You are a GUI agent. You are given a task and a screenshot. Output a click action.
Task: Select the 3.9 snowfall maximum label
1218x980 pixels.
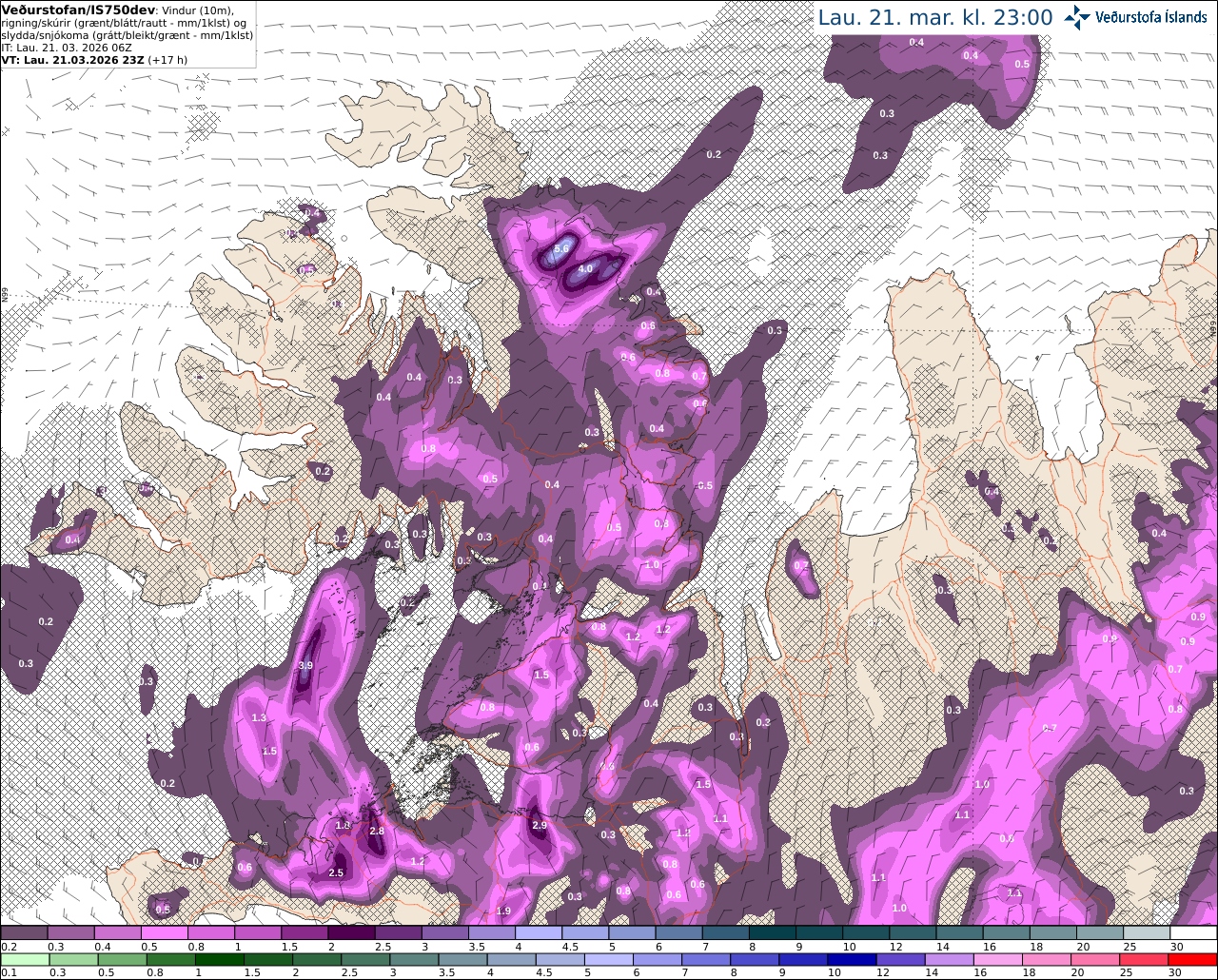[x=305, y=666]
